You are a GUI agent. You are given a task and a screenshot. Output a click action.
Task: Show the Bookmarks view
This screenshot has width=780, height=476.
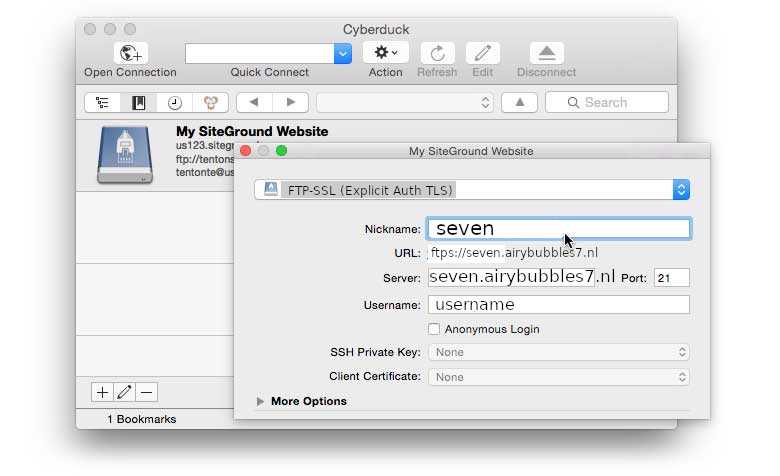pos(138,102)
